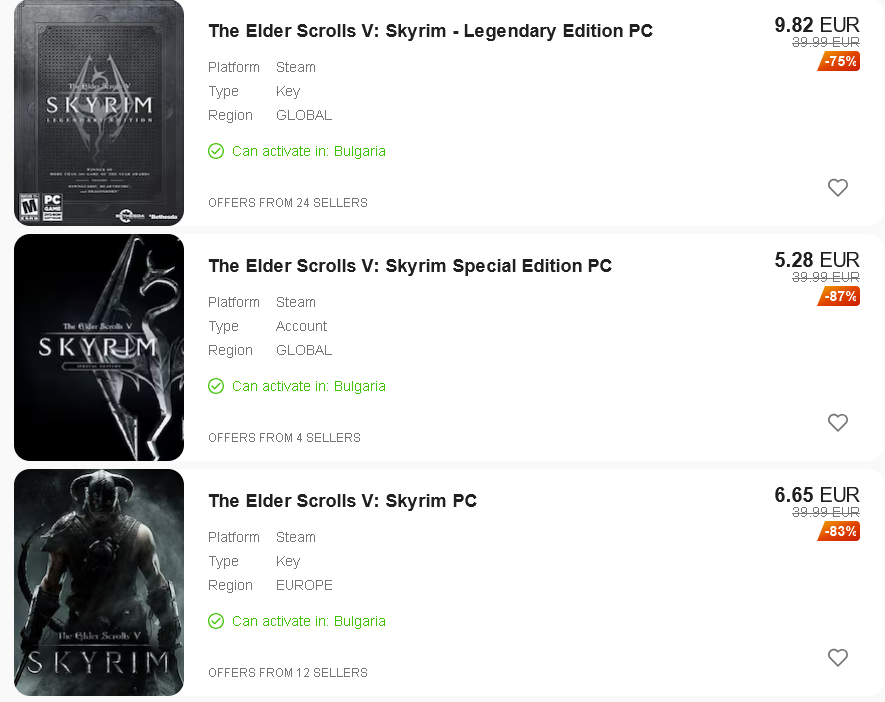View offers from 12 sellers
This screenshot has height=702, width=885.
(288, 672)
